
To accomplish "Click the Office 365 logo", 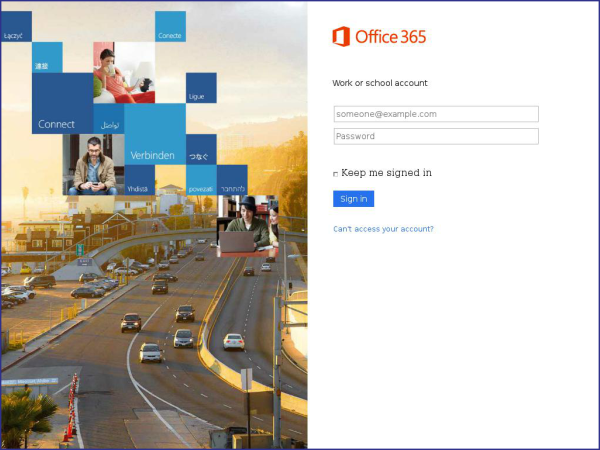I will pyautogui.click(x=379, y=37).
